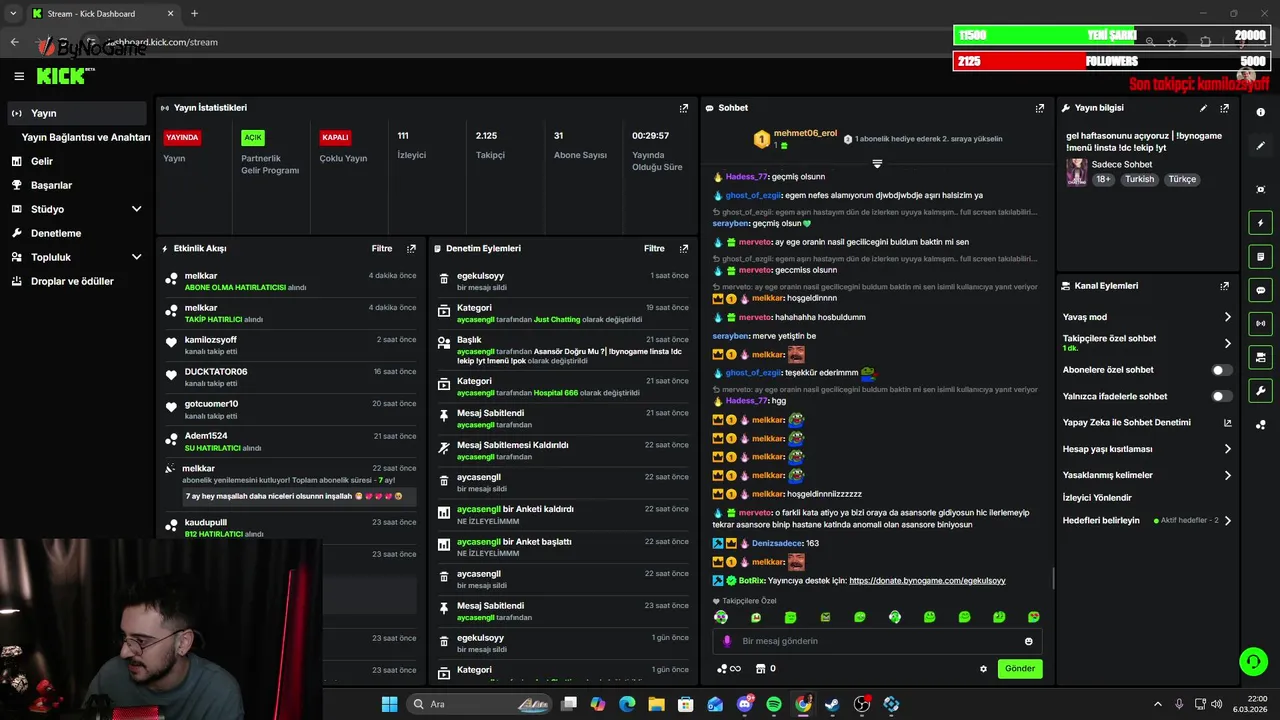This screenshot has height=720, width=1280.
Task: Toggle Yalnızca ifadelerle sohbet switch
Action: click(1221, 396)
